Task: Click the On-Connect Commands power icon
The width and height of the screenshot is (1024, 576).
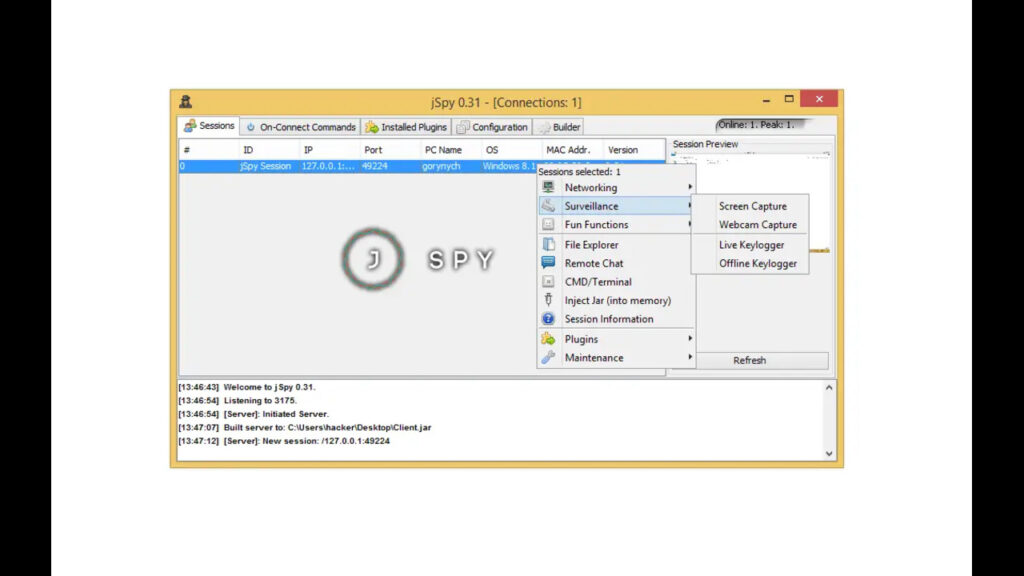Action: point(251,127)
